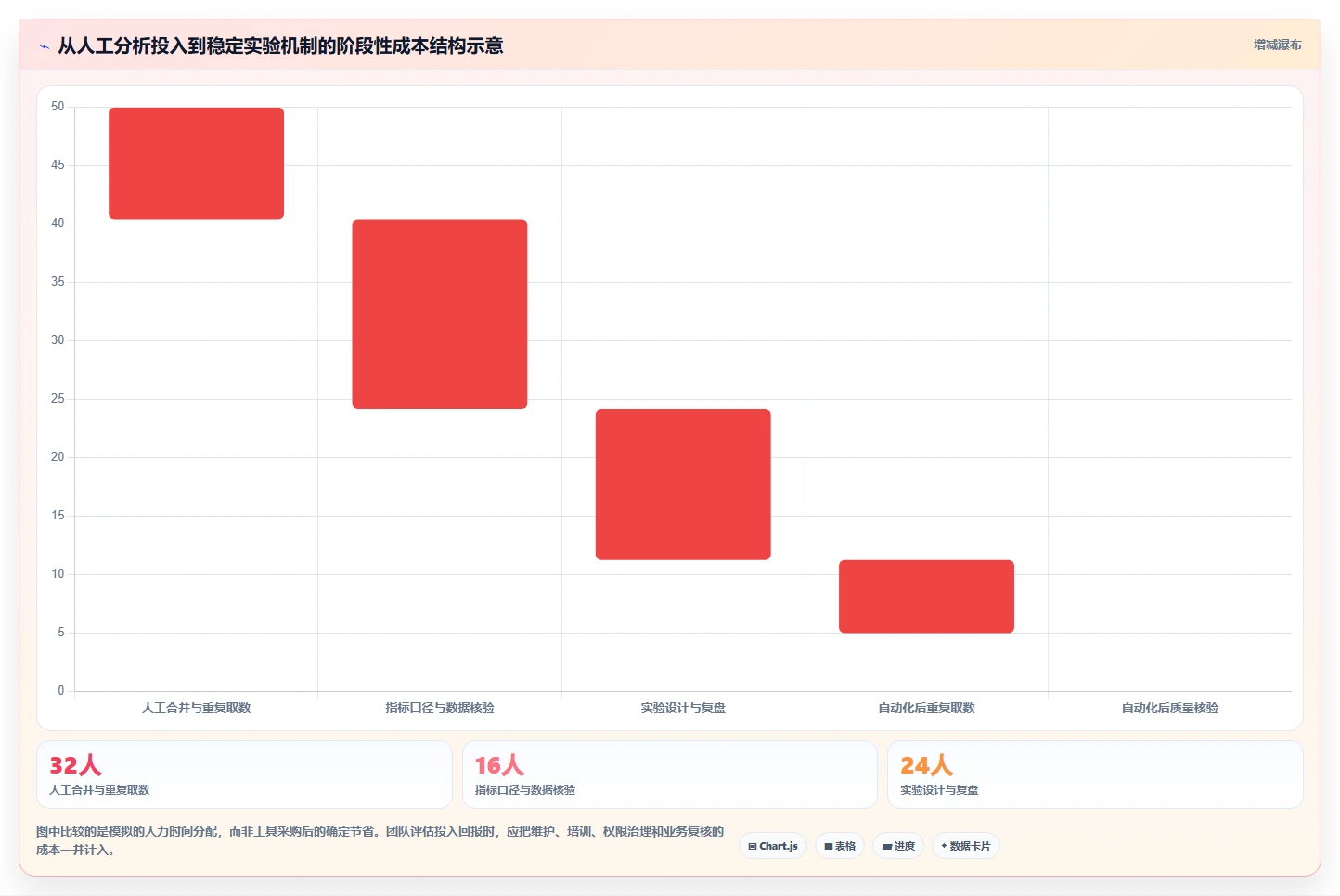Click the chart title 从人工分析投入到稳定实验机制
Screen dimensions: 1340x896
[x=280, y=45]
